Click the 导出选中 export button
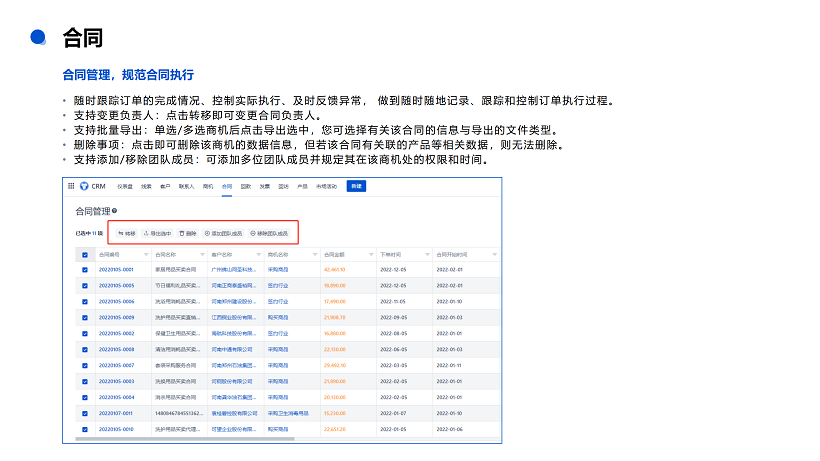The width and height of the screenshot is (820, 461). pos(157,234)
